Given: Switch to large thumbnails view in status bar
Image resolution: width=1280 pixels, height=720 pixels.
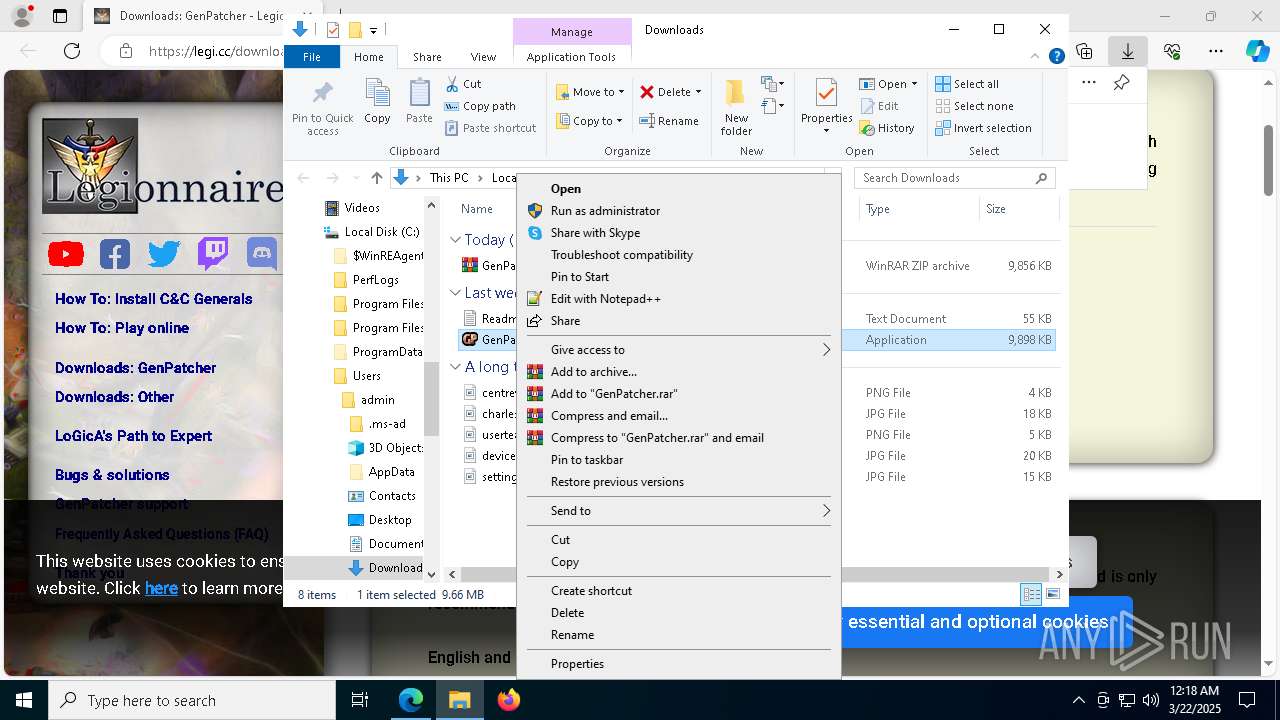Looking at the screenshot, I should (x=1053, y=595).
